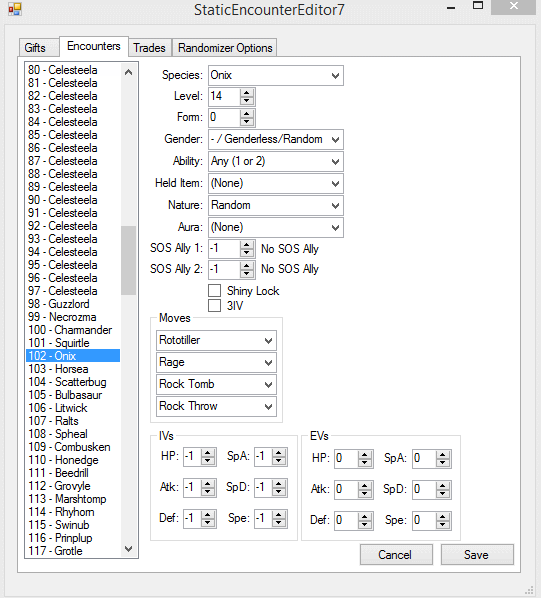Increase Spe EV with up arrow

(x=443, y=516)
